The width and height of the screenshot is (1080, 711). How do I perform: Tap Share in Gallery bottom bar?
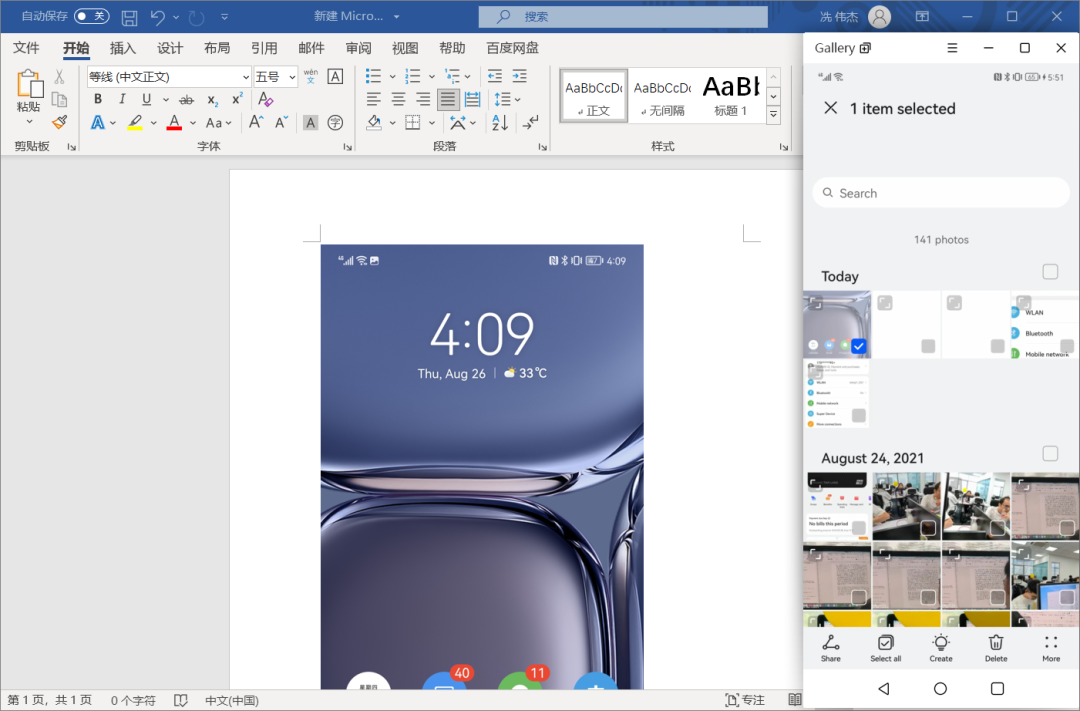[831, 648]
